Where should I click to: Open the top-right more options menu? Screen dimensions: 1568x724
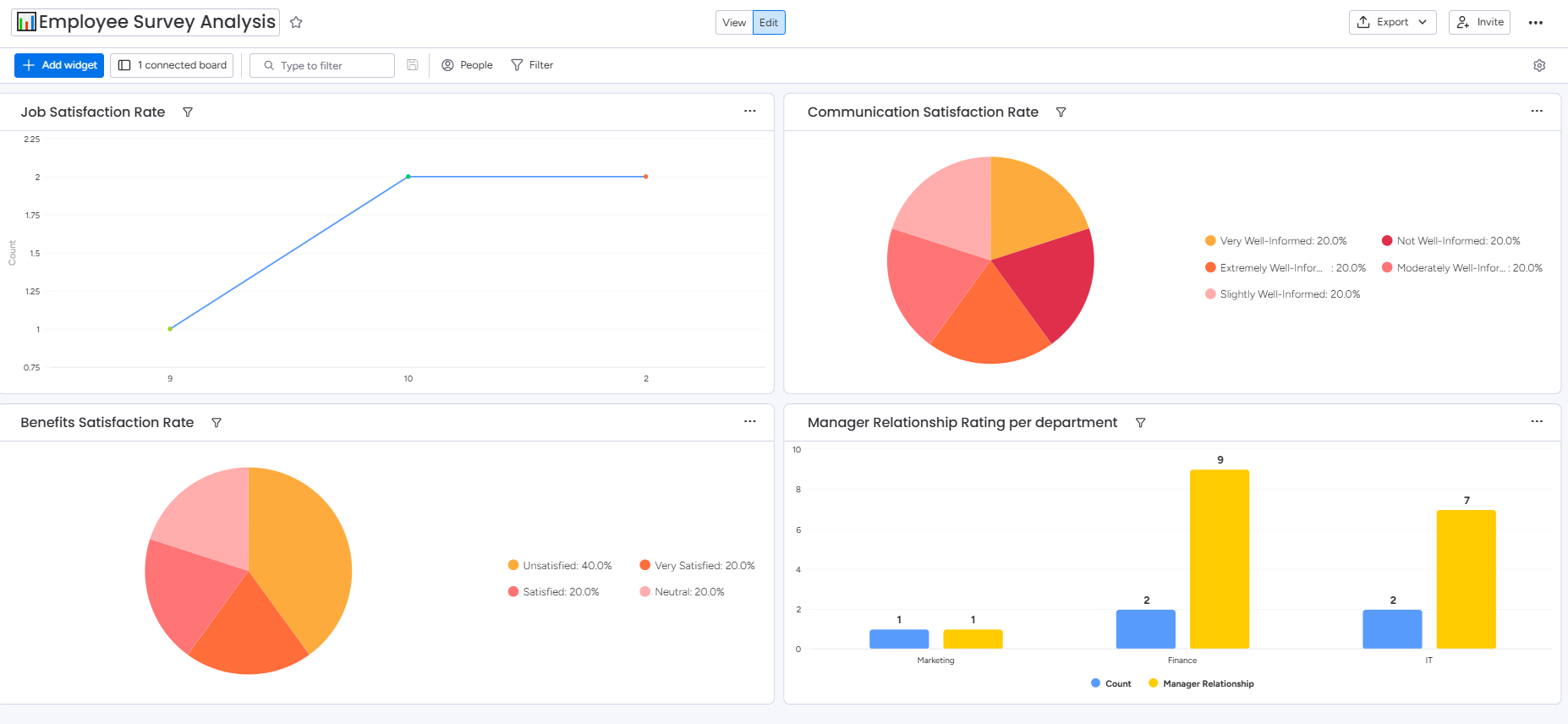[1536, 23]
